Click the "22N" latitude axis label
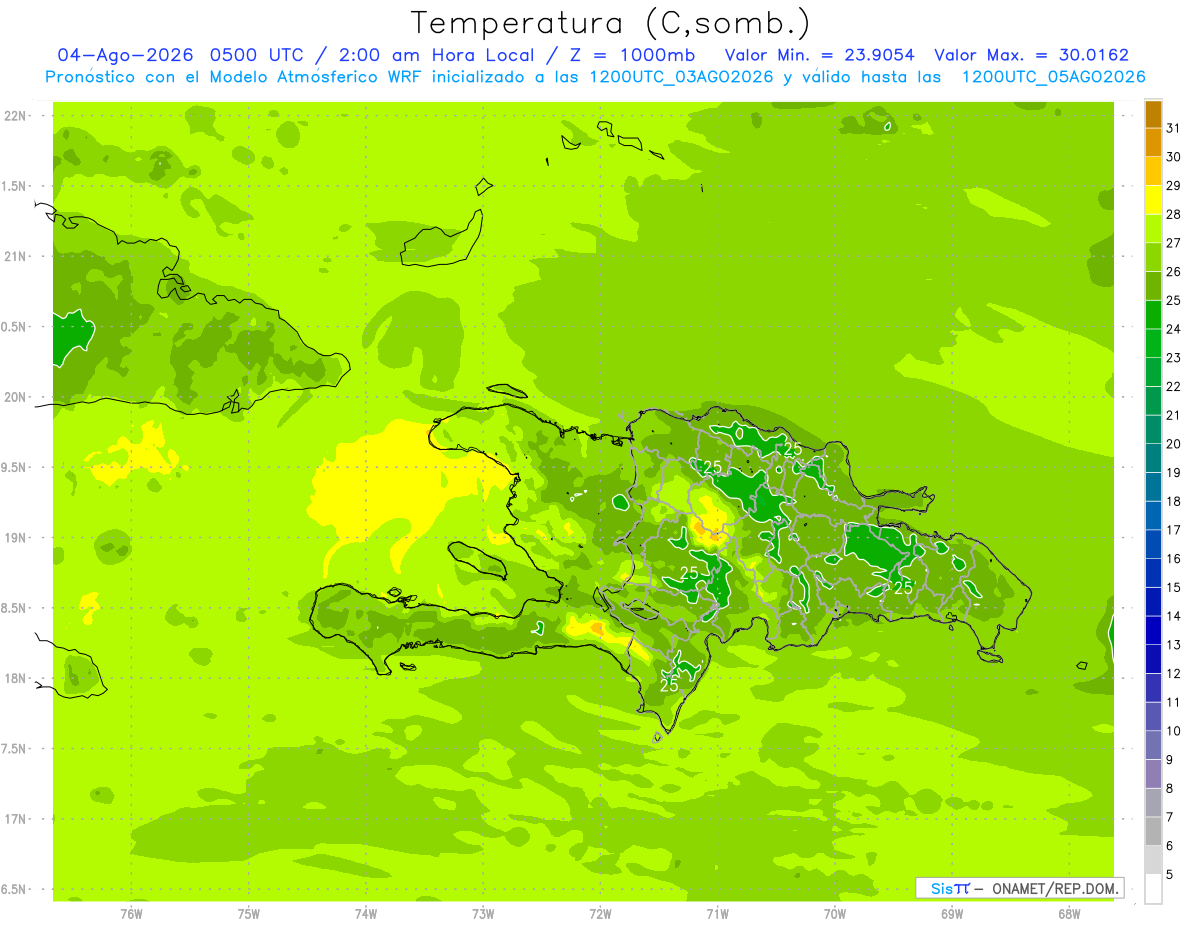Screen dimensions: 1200x927 15,116
